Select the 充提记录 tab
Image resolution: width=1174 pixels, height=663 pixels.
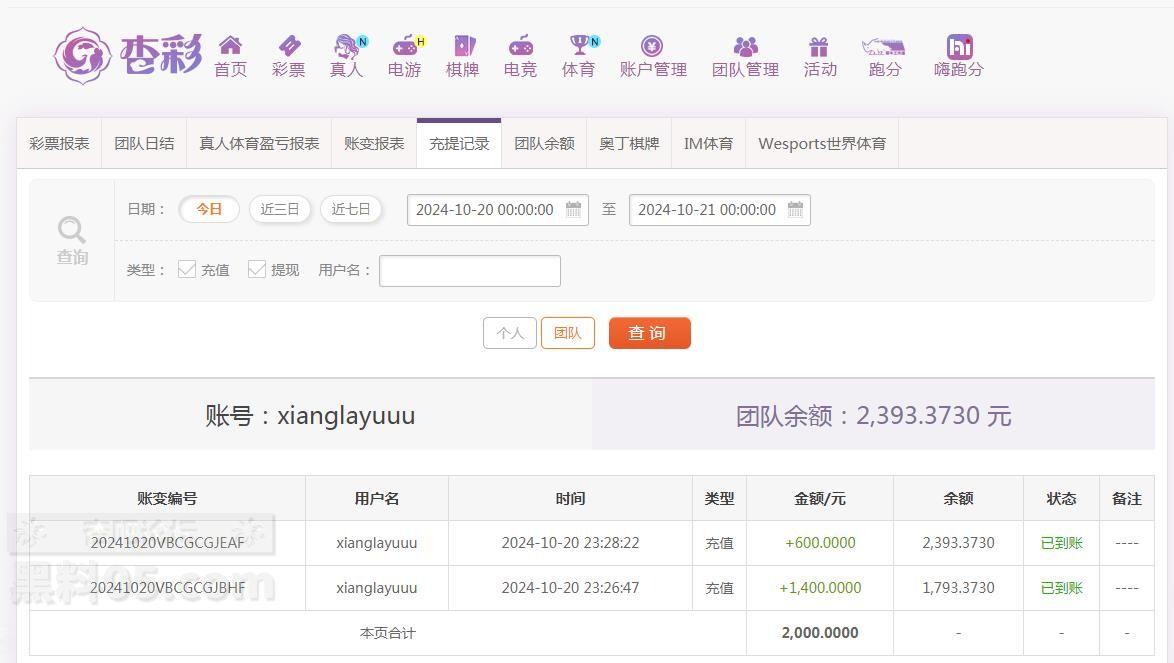[459, 144]
